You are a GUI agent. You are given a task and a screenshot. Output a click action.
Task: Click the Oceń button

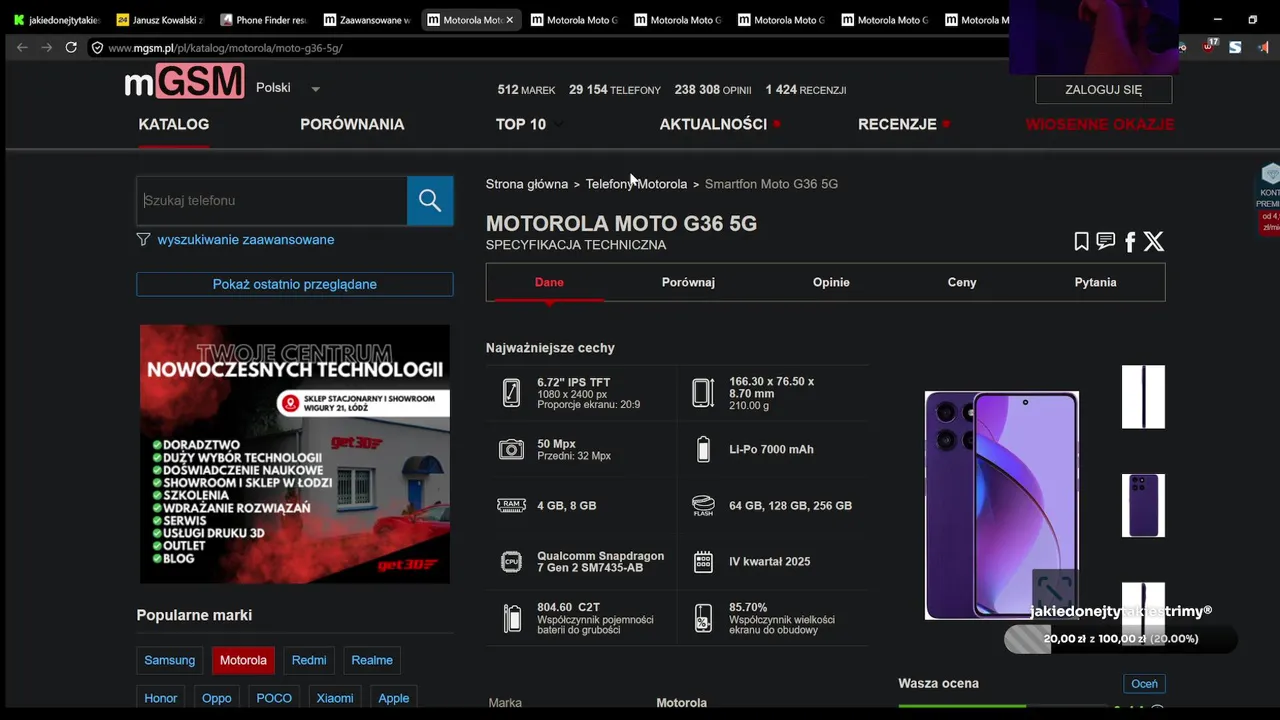pos(1144,684)
